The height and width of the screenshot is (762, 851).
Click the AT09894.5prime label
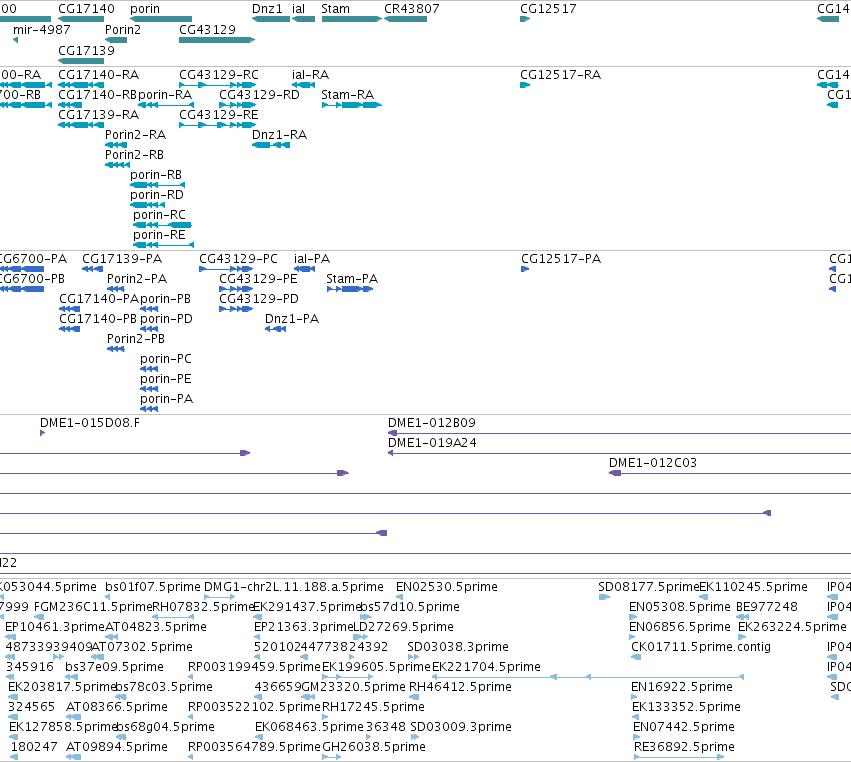117,747
